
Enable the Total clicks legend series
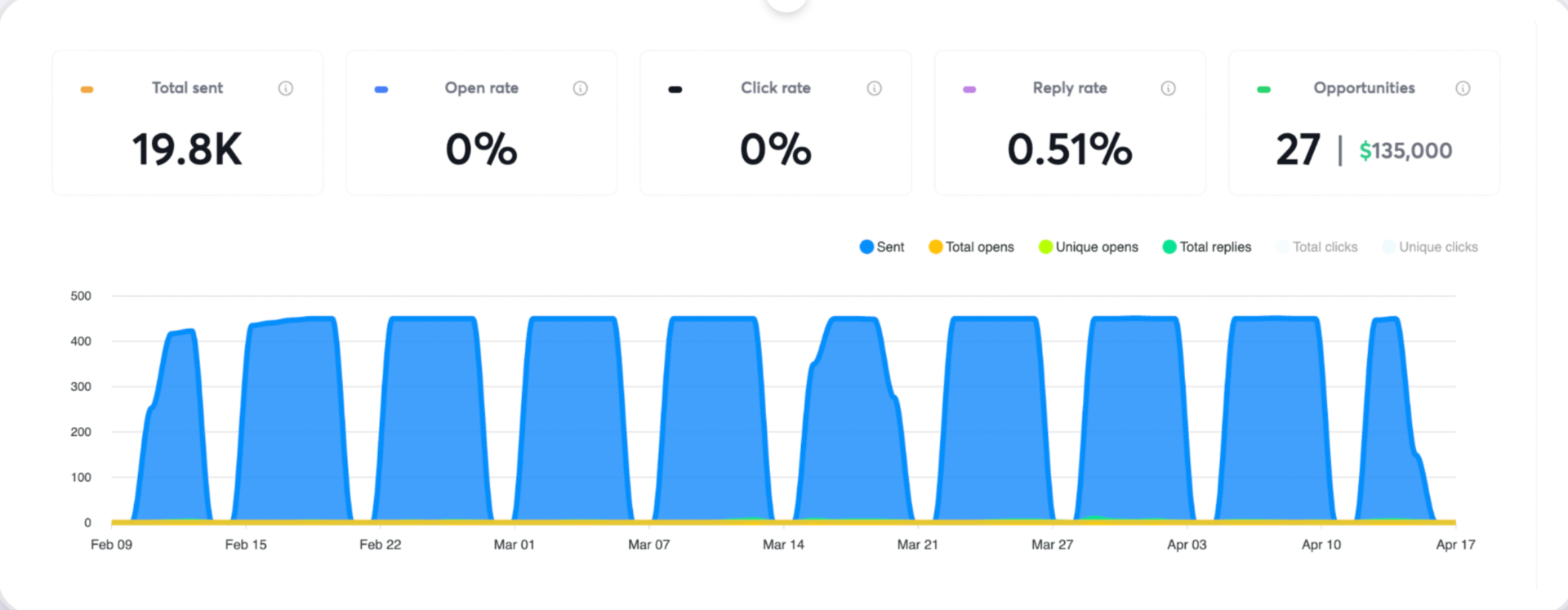pyautogui.click(x=1317, y=247)
